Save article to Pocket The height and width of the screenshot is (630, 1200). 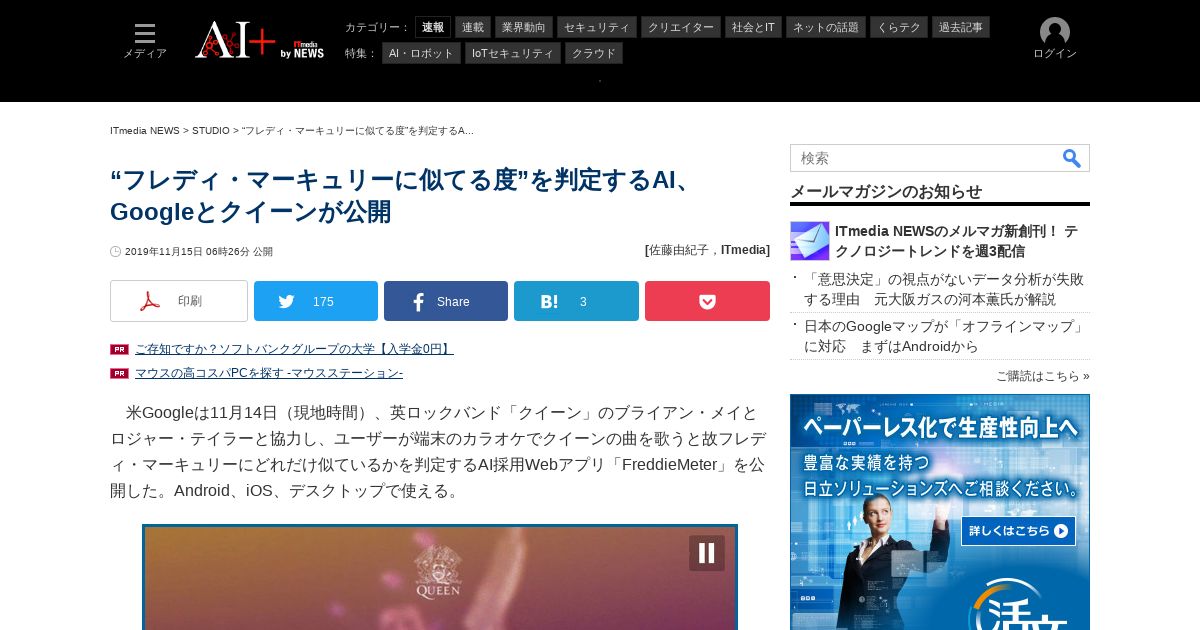pyautogui.click(x=707, y=301)
